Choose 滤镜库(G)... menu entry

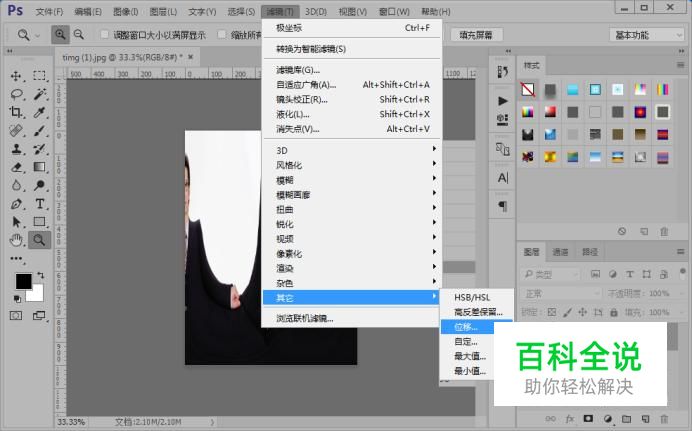point(352,70)
